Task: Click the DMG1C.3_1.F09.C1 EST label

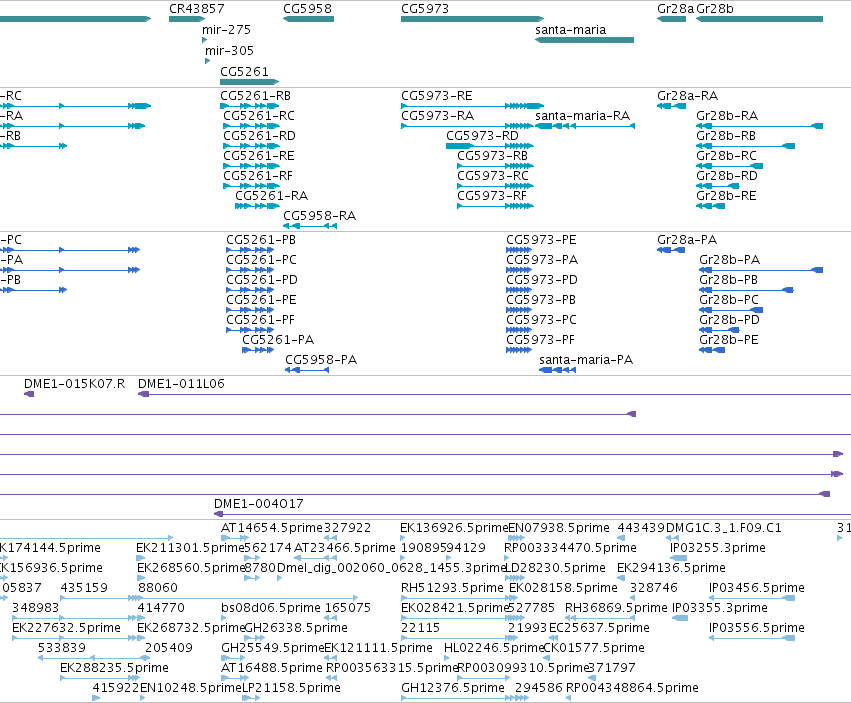Action: tap(723, 528)
